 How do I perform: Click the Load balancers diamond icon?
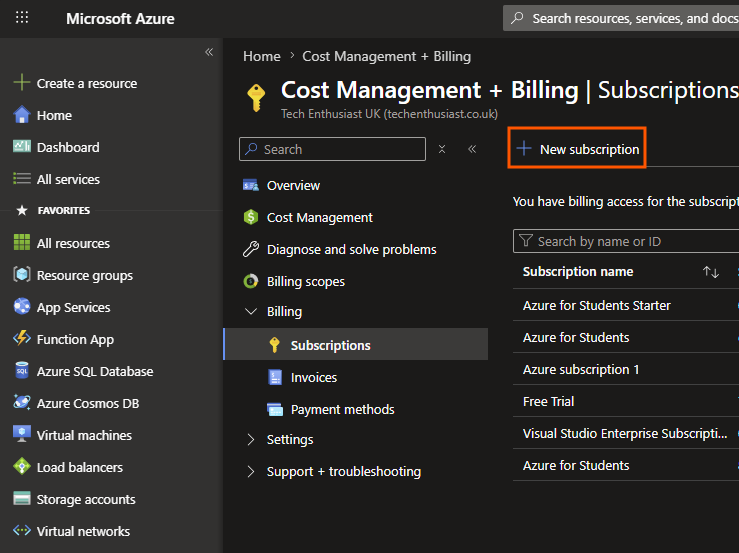coord(22,467)
